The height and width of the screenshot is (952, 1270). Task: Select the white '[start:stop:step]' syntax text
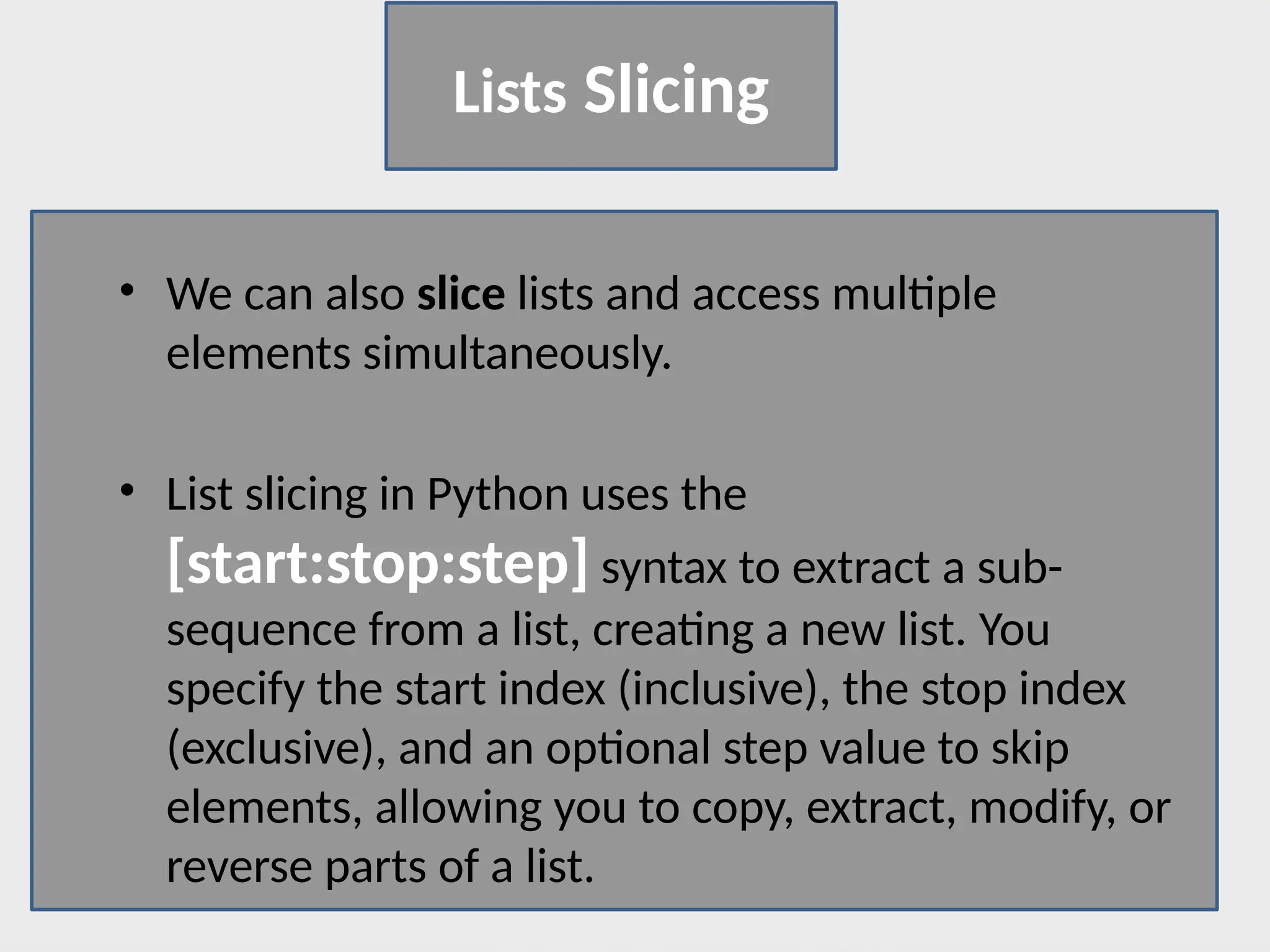pos(377,563)
